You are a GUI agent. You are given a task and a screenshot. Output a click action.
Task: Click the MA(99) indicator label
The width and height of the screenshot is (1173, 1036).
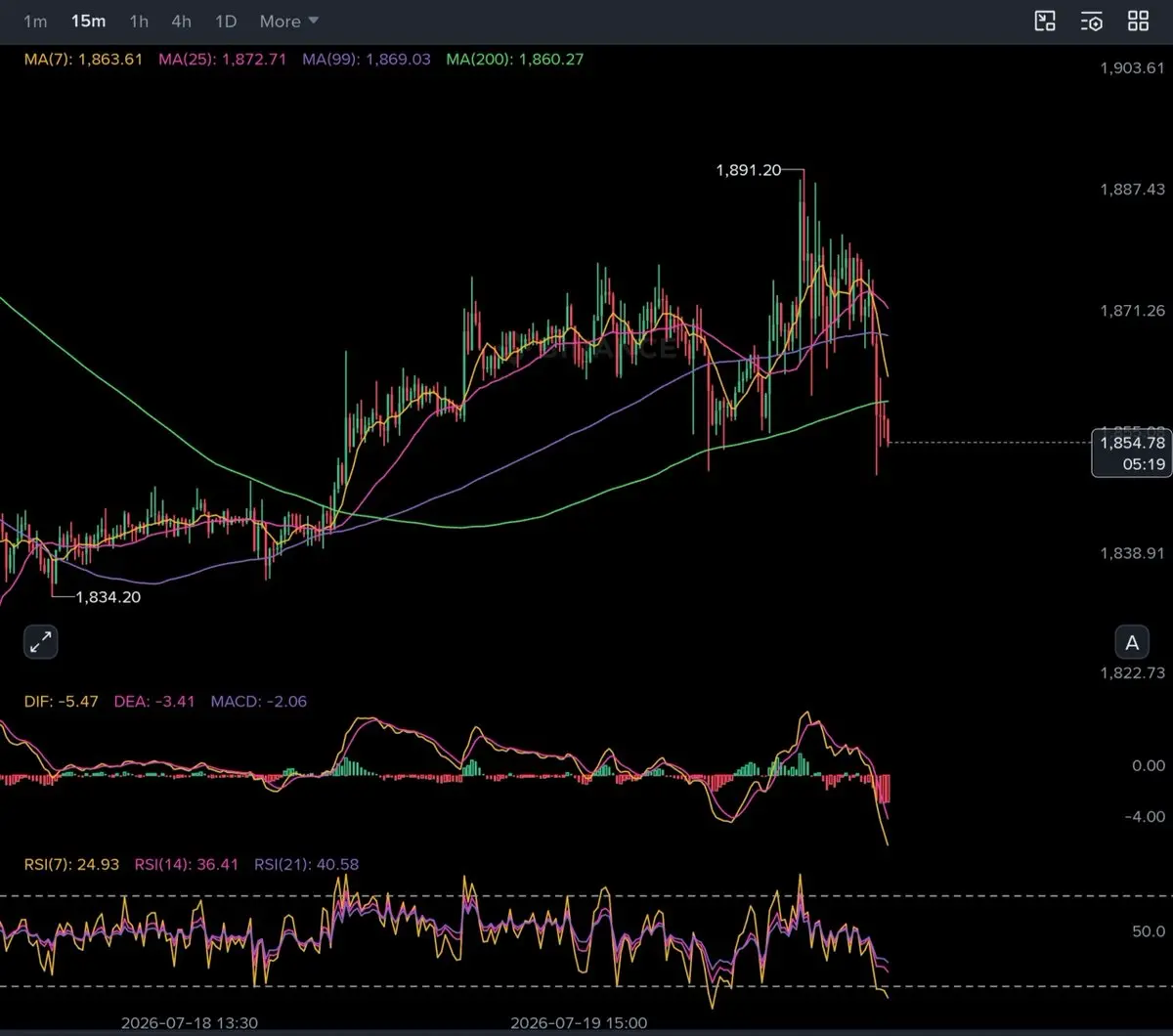367,59
